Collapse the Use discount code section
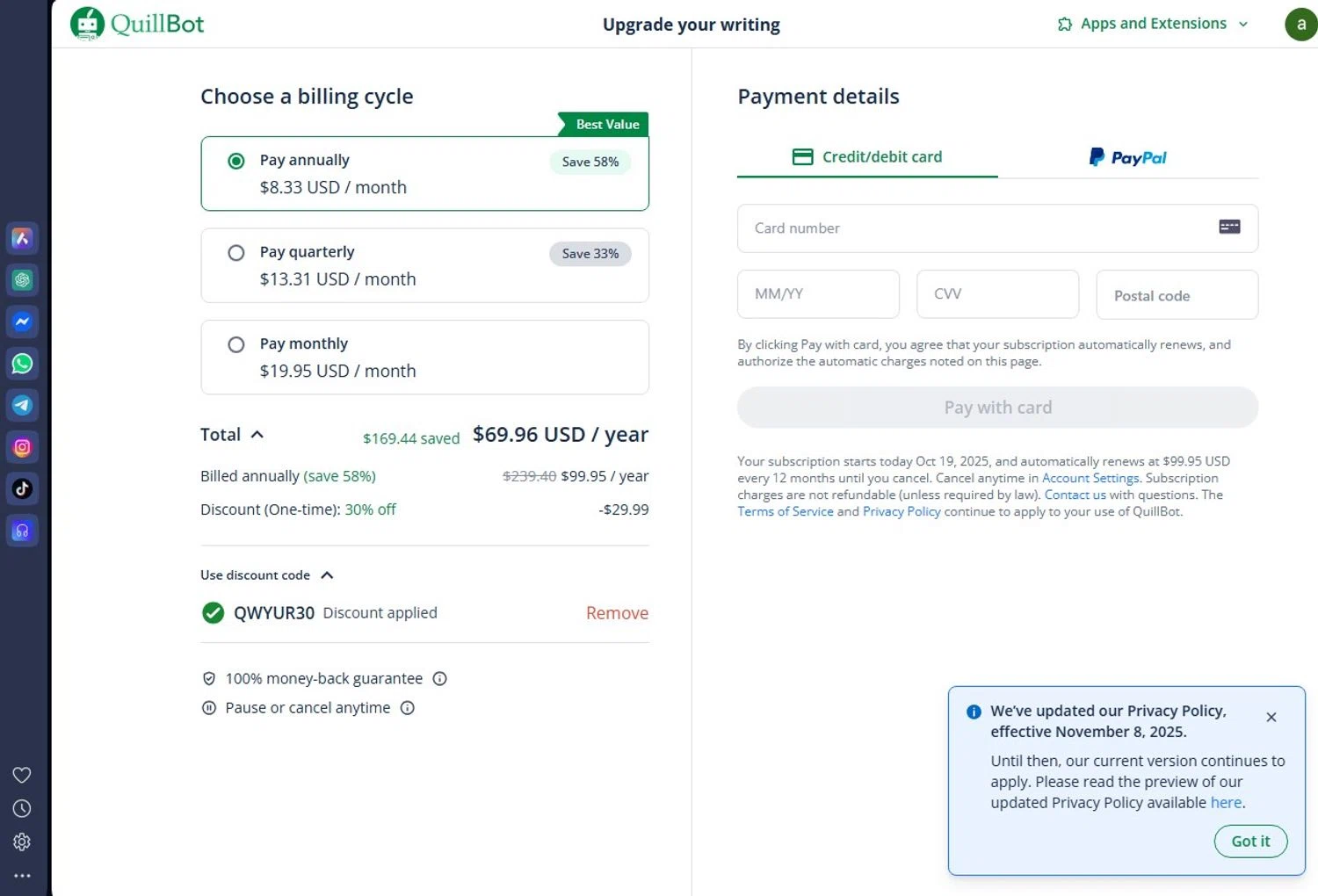This screenshot has width=1318, height=896. 327,575
